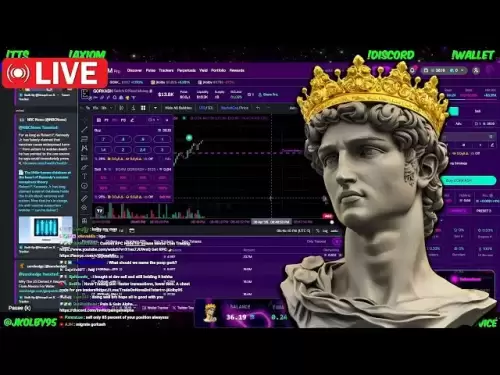The image size is (500, 375).
Task: Open Rewards in the top navigation
Action: pyautogui.click(x=237, y=70)
